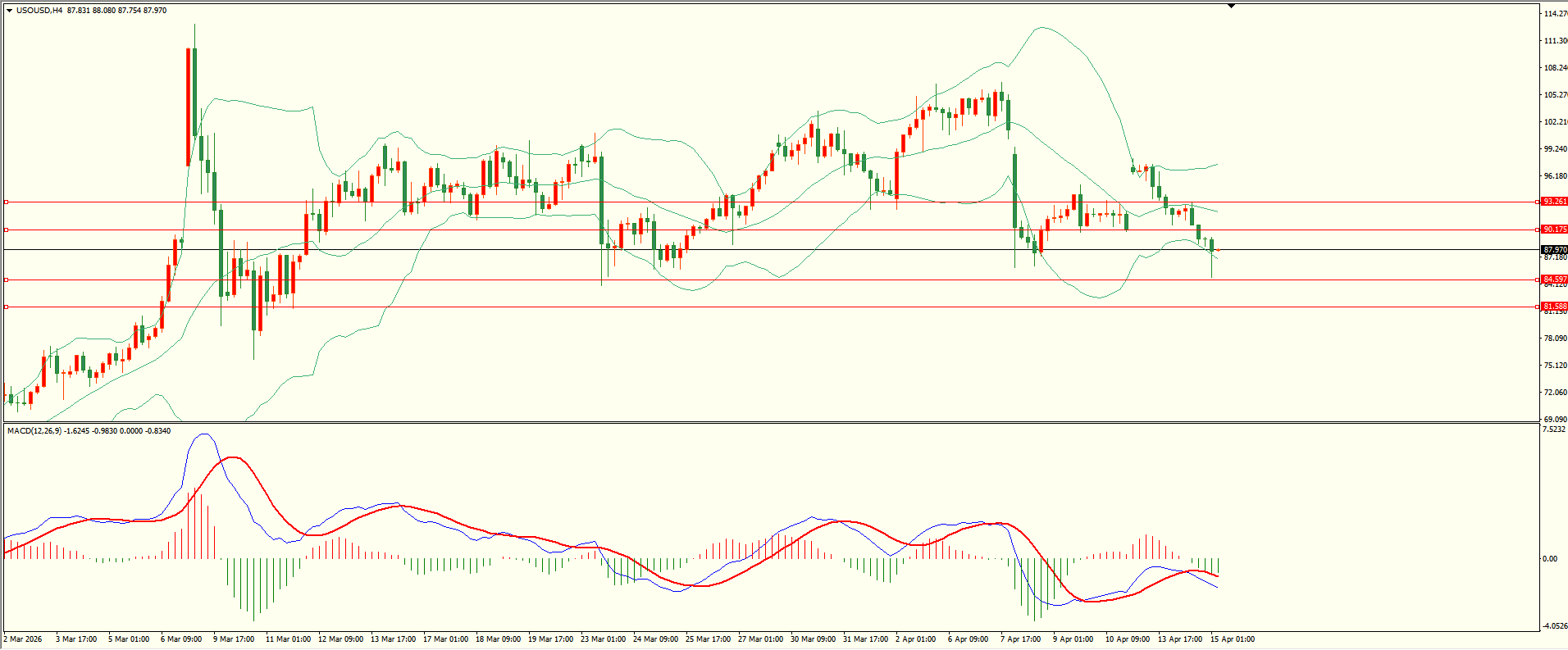This screenshot has height=650, width=1568.
Task: Open the dropdown arrow beside USOUSD,H4
Action: tap(9, 11)
